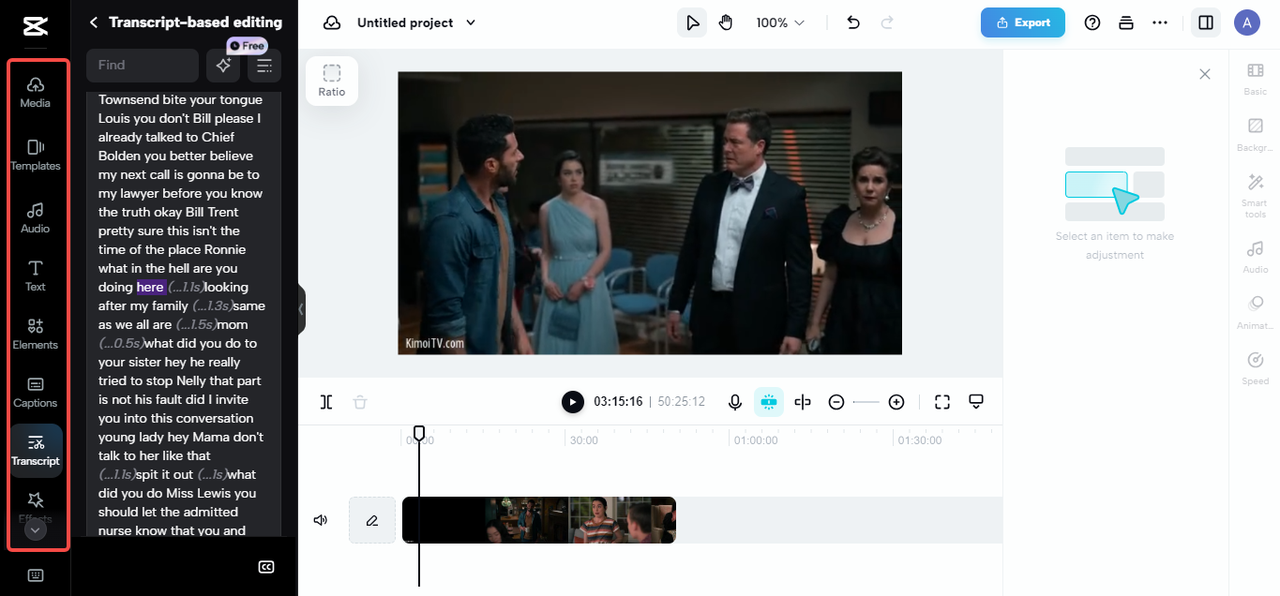
Task: Open Untitled project name dropdown
Action: (417, 22)
